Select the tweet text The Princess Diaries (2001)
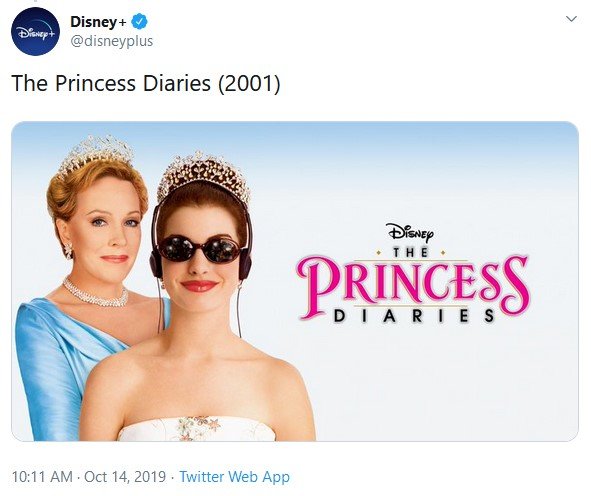The width and height of the screenshot is (591, 496). 146,83
